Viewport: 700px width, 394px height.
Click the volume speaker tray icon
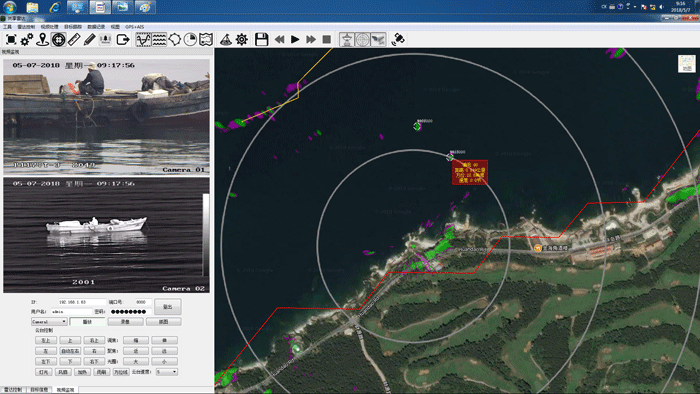coord(661,7)
